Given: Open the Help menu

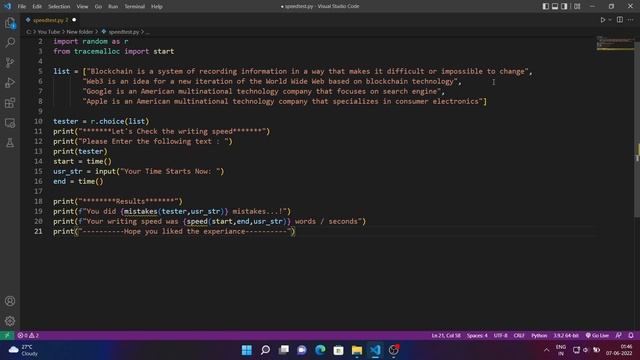Looking at the screenshot, I should click(157, 7).
